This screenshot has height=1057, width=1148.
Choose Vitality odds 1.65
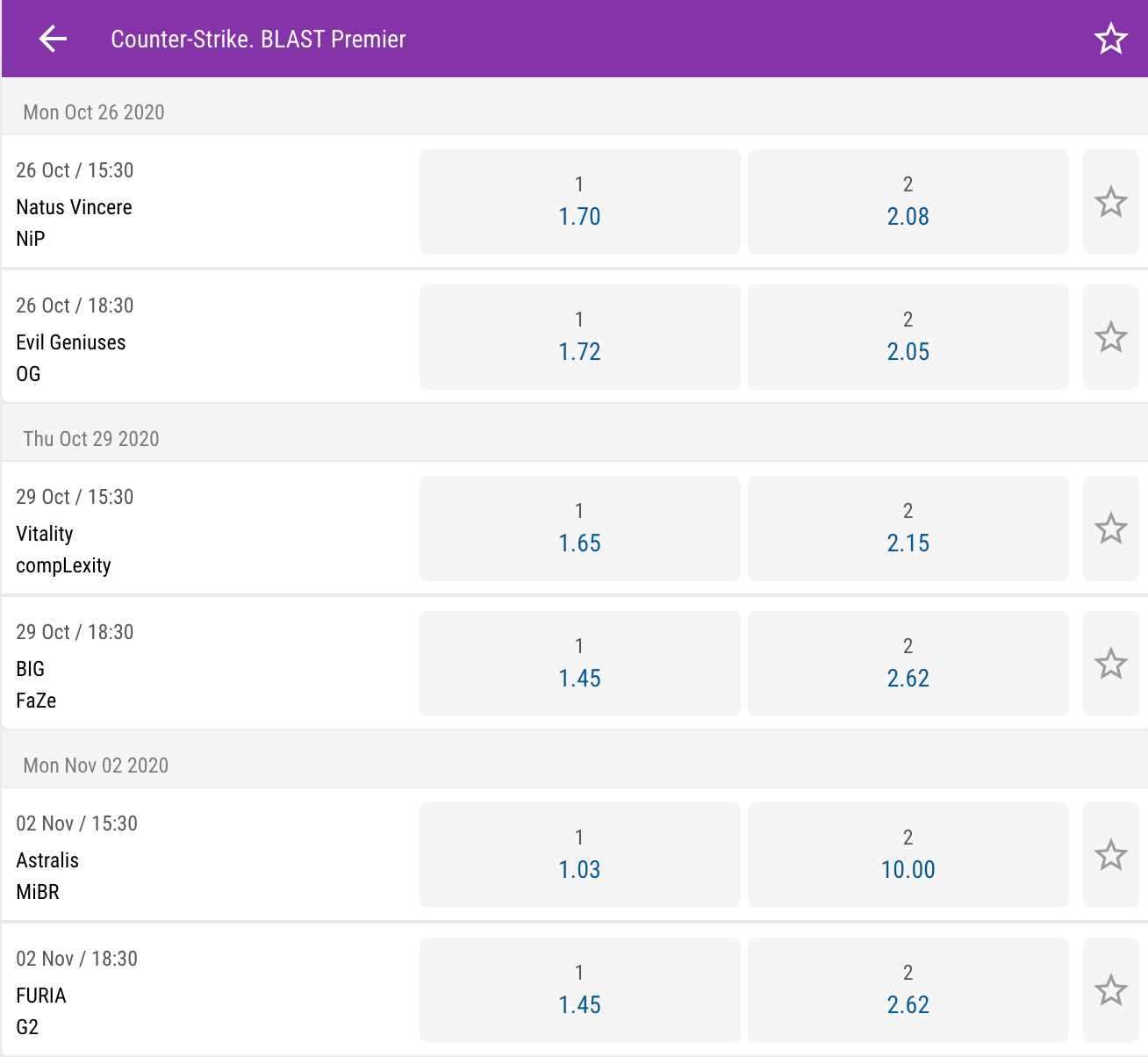(580, 528)
